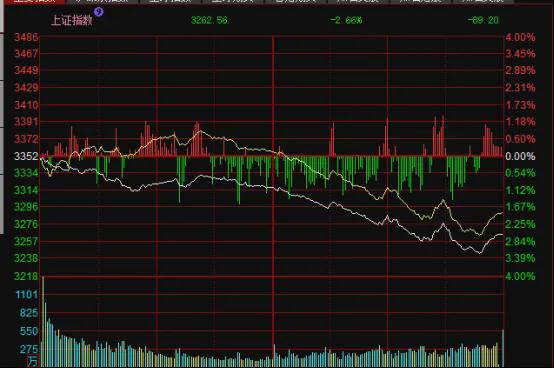Open the 上证指数 index name label
This screenshot has height=368, width=554.
click(x=72, y=20)
